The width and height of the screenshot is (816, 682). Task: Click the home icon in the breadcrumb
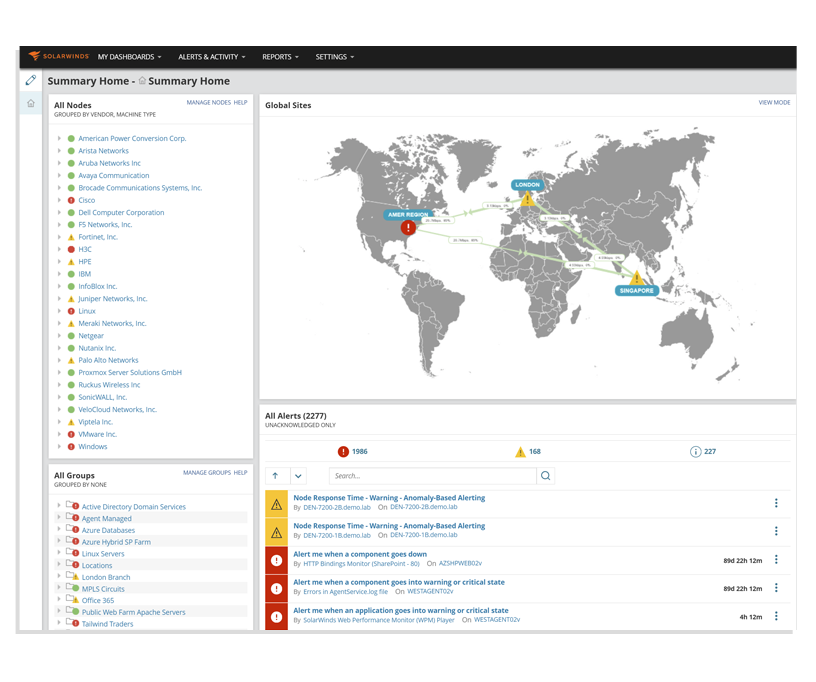coord(142,81)
